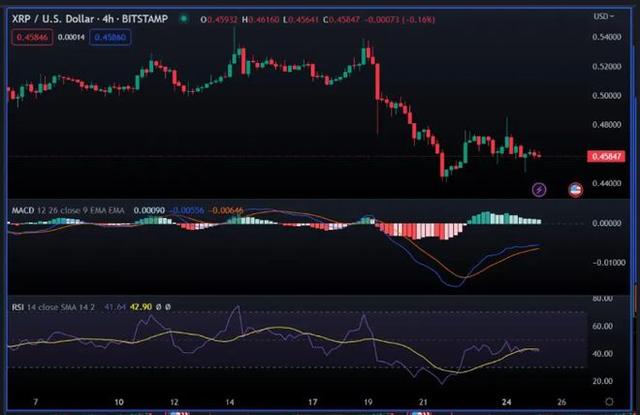Click the yellow RSI SMA value 42.90

point(141,307)
